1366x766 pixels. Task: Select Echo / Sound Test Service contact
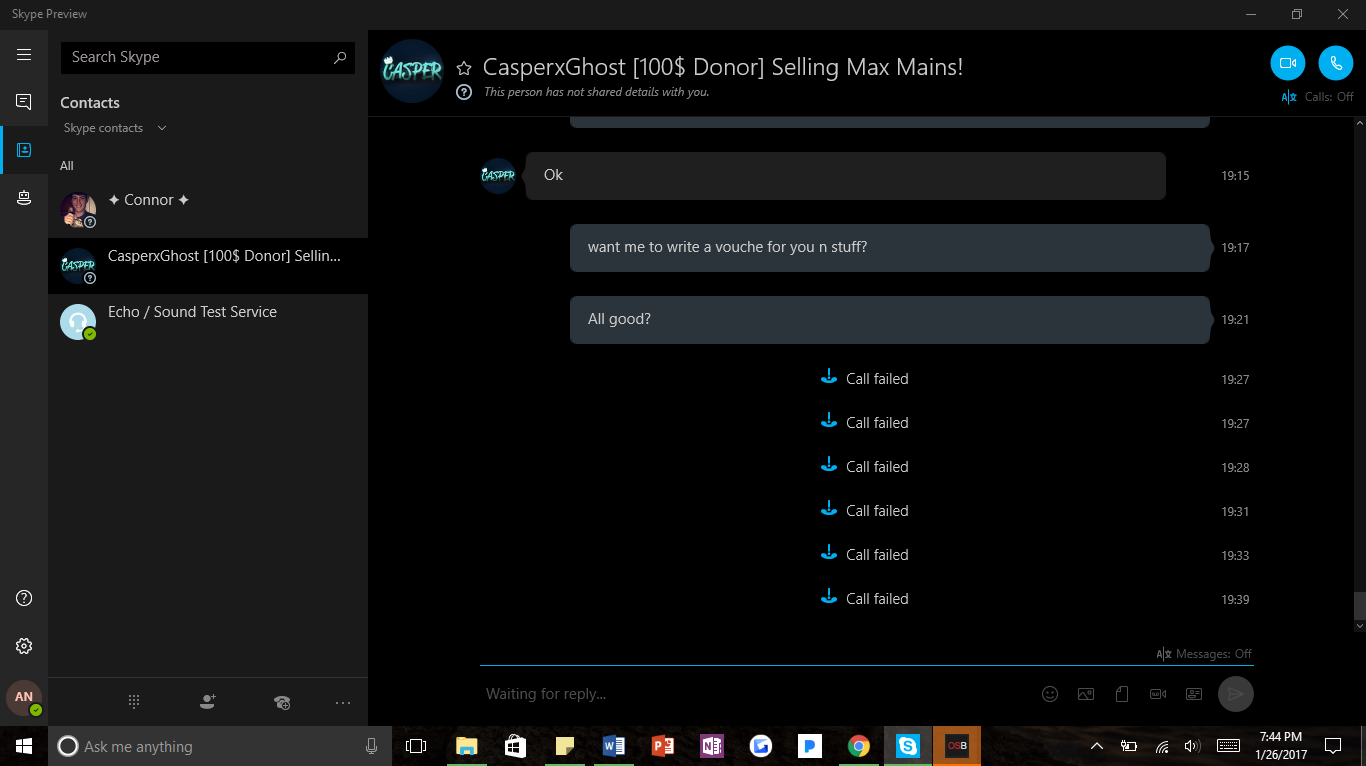pyautogui.click(x=208, y=322)
